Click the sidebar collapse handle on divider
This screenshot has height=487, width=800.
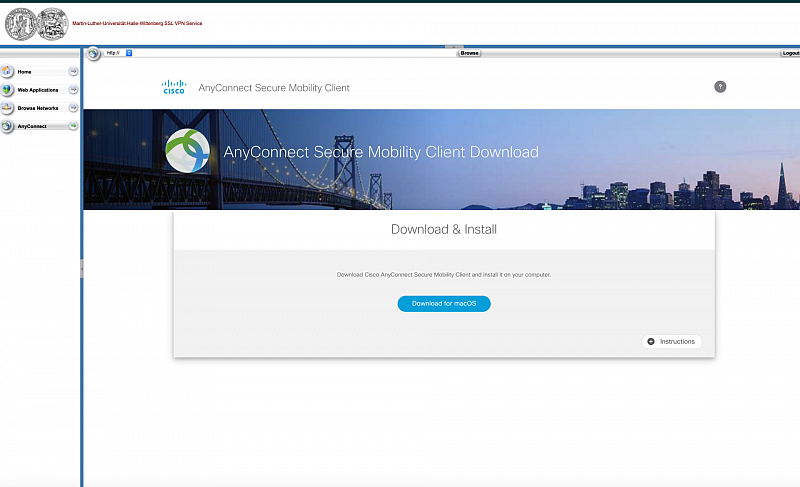[x=82, y=268]
